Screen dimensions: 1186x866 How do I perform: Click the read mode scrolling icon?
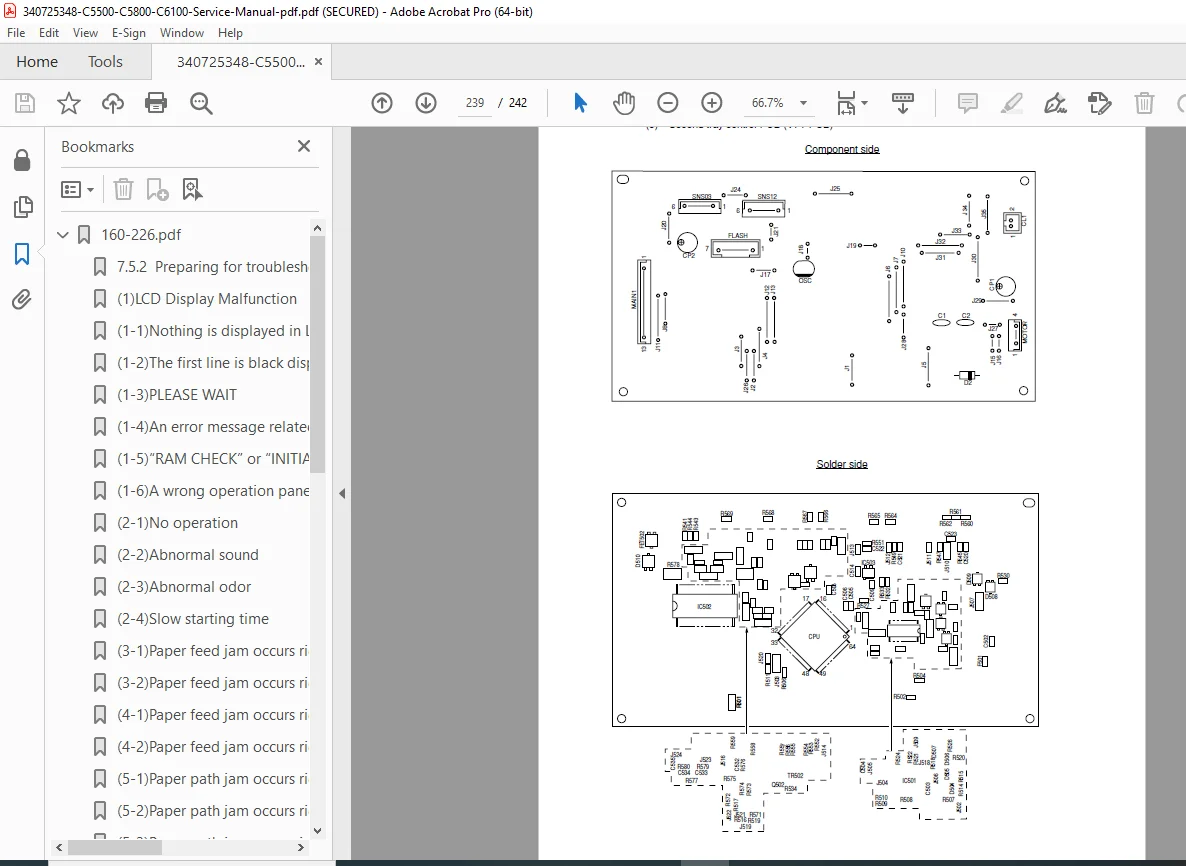[902, 103]
